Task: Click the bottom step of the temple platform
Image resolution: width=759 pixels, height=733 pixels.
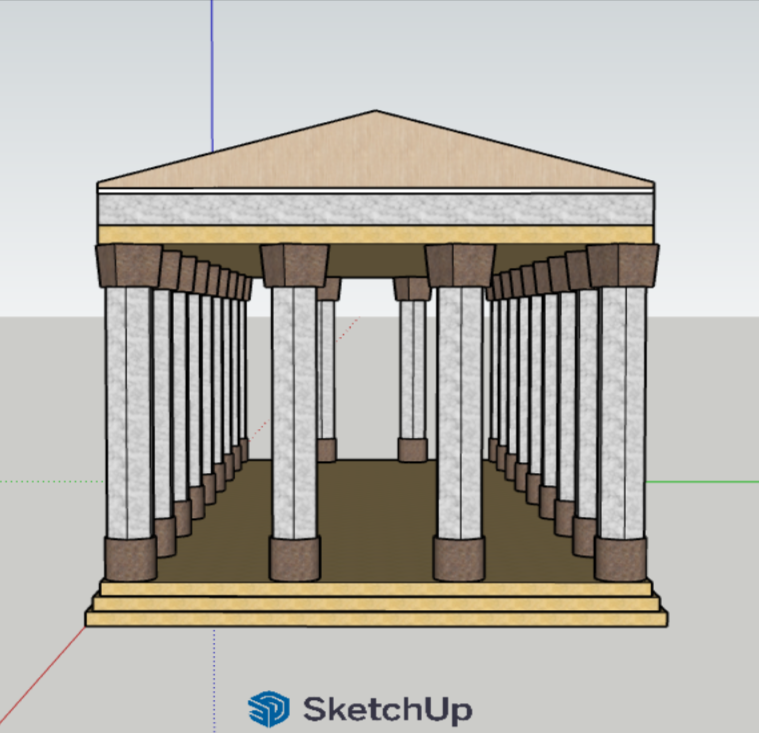Action: [x=377, y=619]
